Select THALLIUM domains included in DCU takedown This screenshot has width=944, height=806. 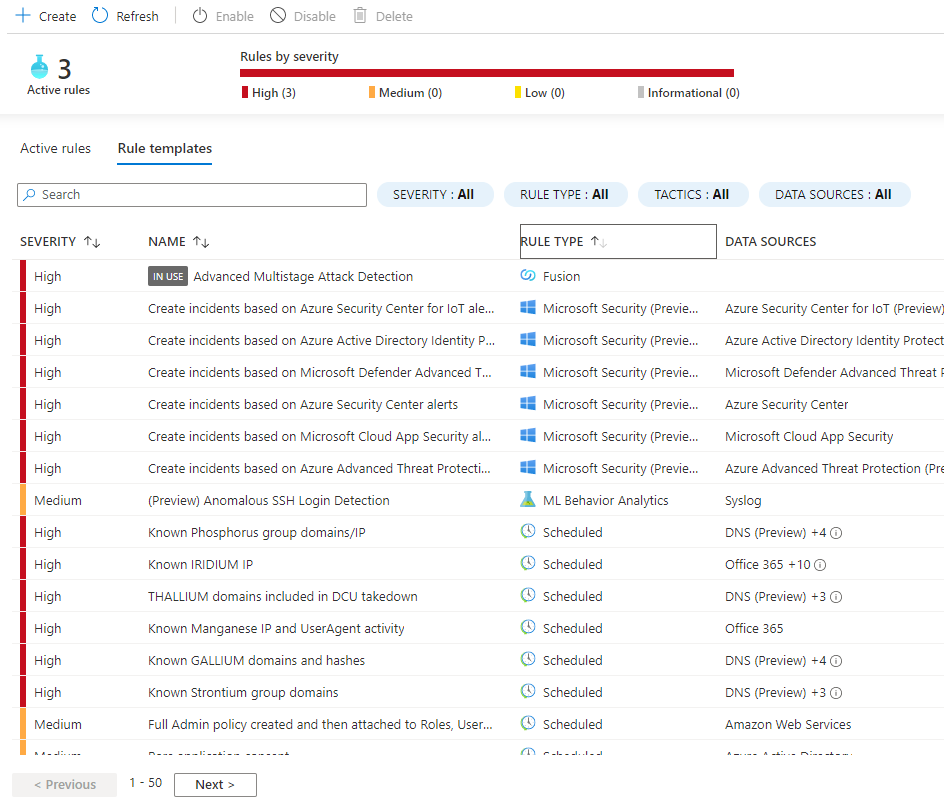[282, 596]
